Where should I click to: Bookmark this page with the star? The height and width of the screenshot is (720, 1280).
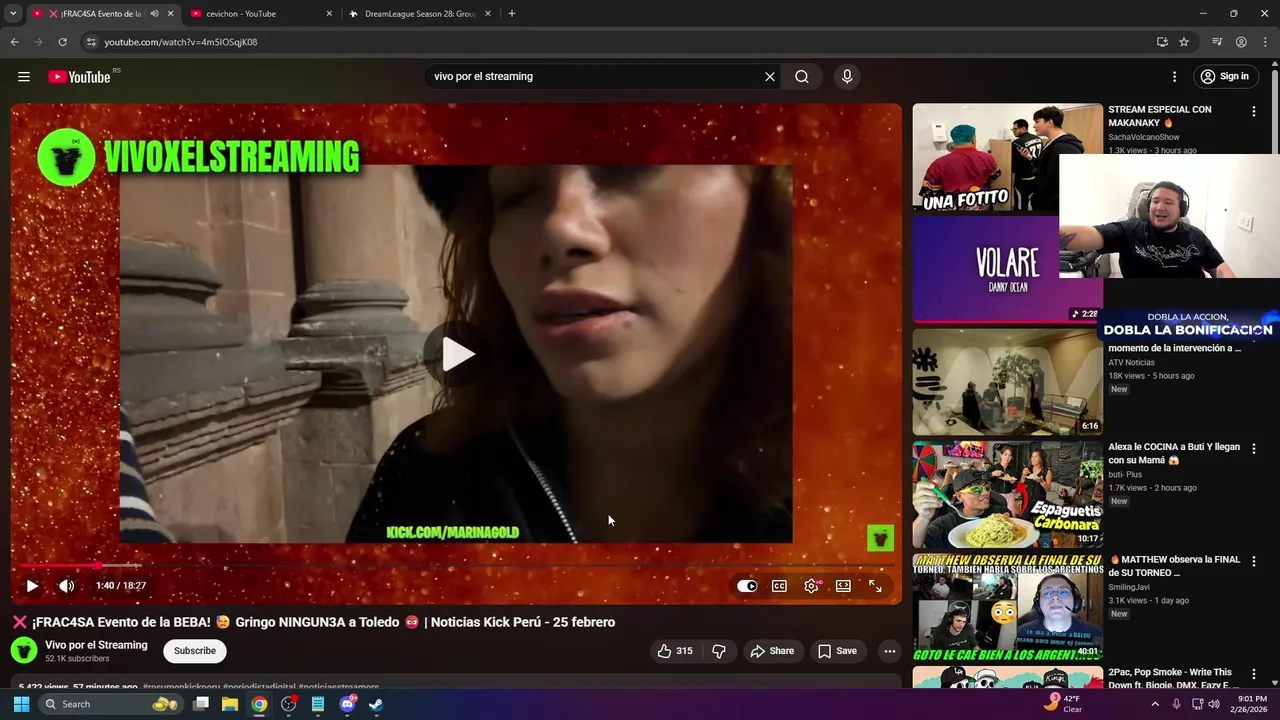pyautogui.click(x=1184, y=42)
